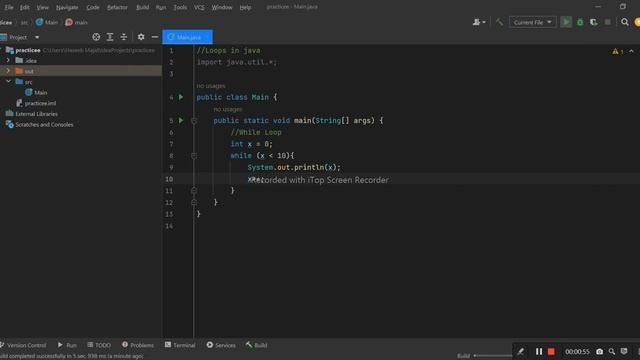Open the View menu
The height and width of the screenshot is (360, 640).
pyautogui.click(x=42, y=7)
